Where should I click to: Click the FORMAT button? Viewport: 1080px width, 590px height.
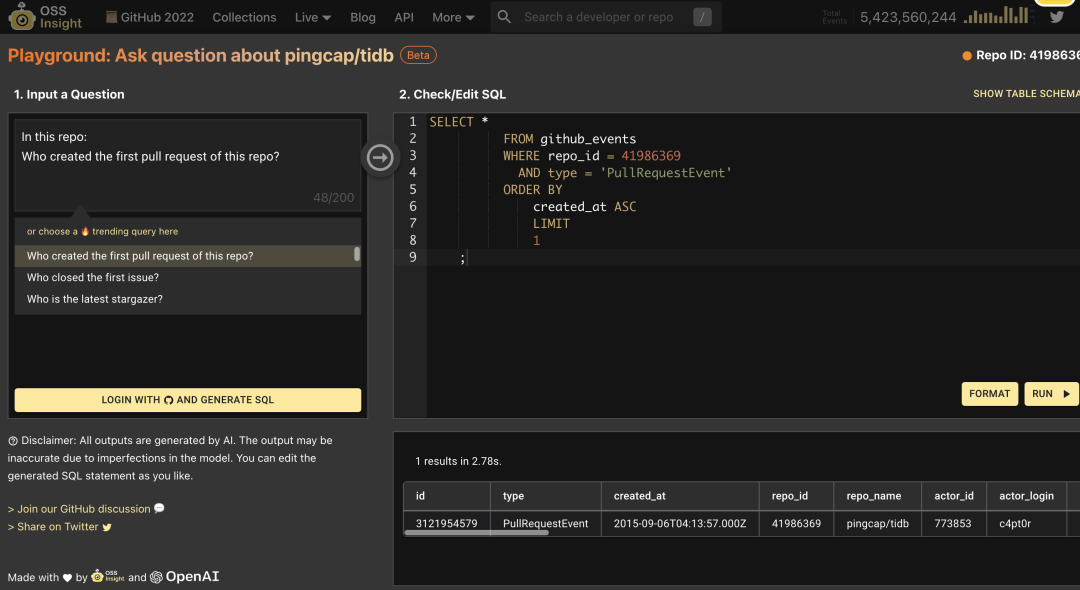coord(989,394)
